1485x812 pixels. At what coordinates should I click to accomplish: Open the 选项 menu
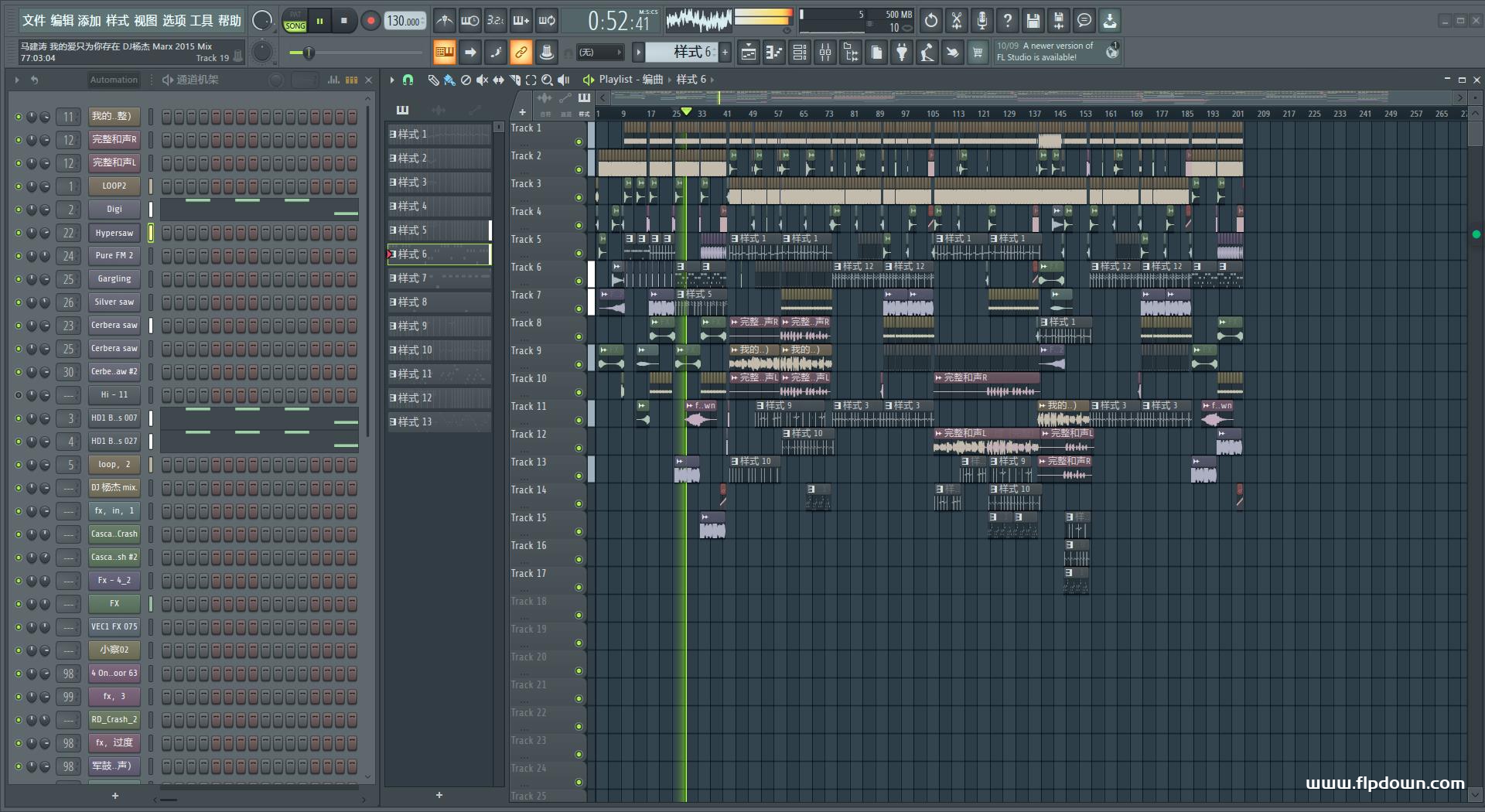click(x=174, y=21)
